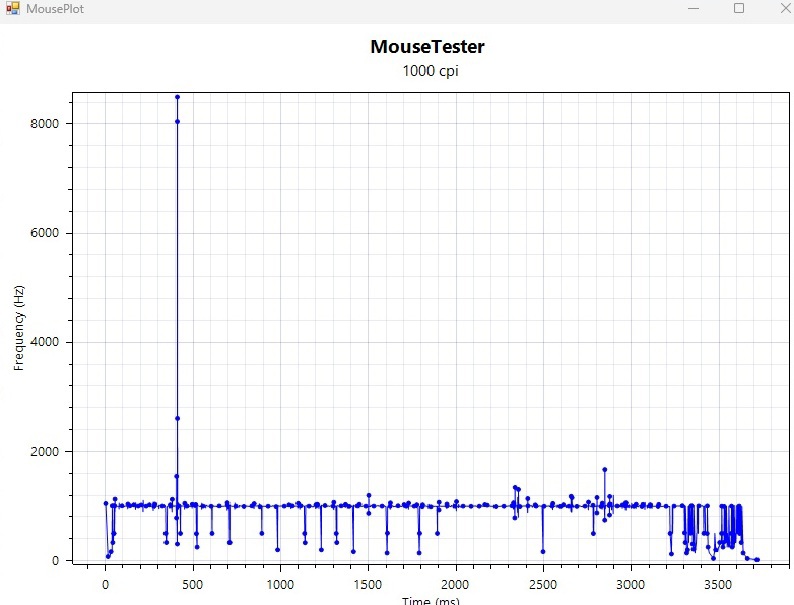Click the 2000 y-axis tick label

coord(45,452)
